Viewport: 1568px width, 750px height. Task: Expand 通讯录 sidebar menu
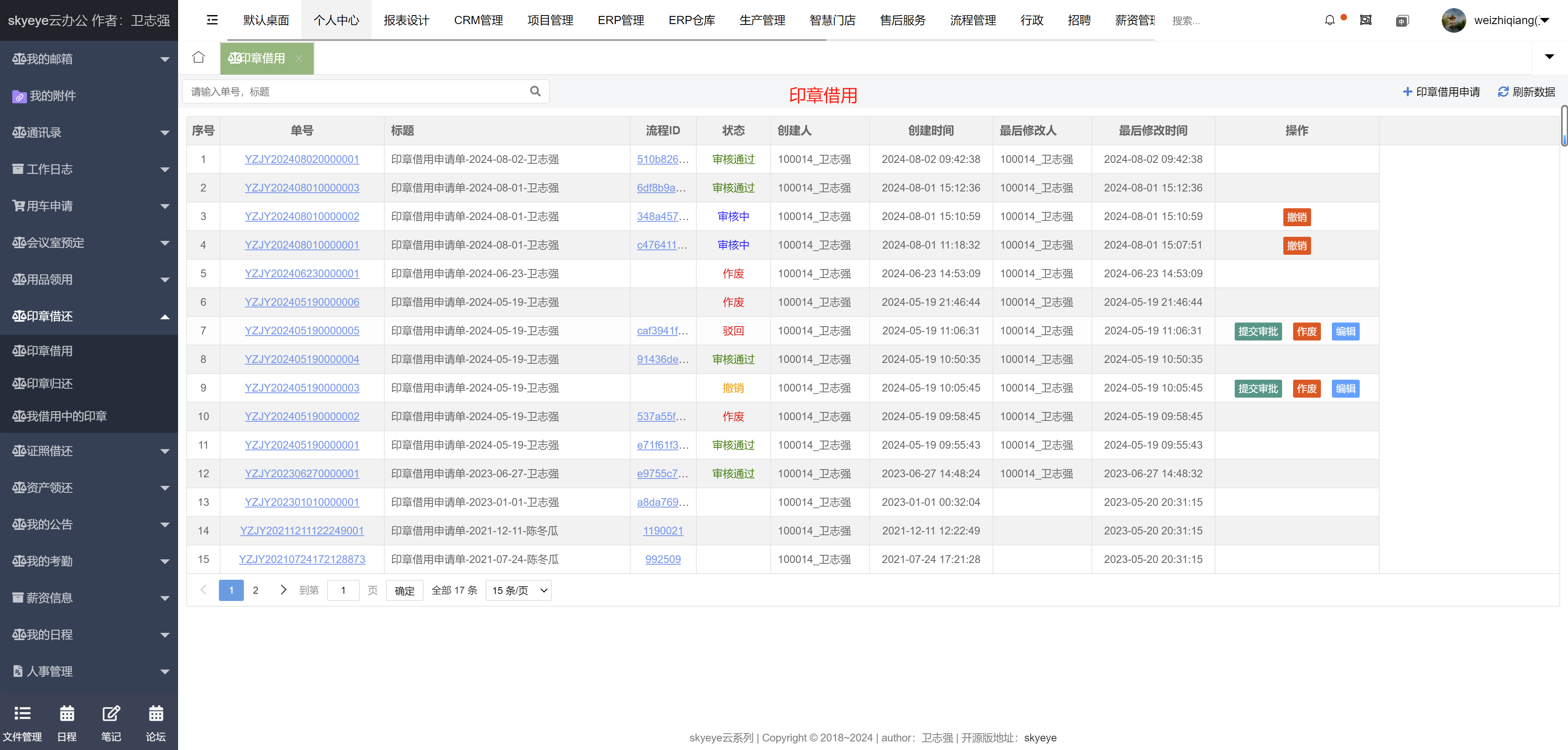89,133
